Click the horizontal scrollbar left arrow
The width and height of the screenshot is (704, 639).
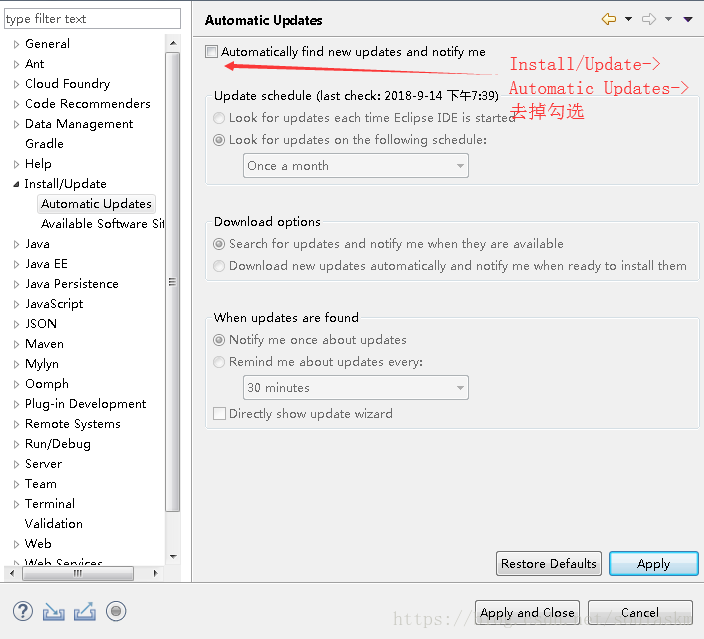coord(12,573)
